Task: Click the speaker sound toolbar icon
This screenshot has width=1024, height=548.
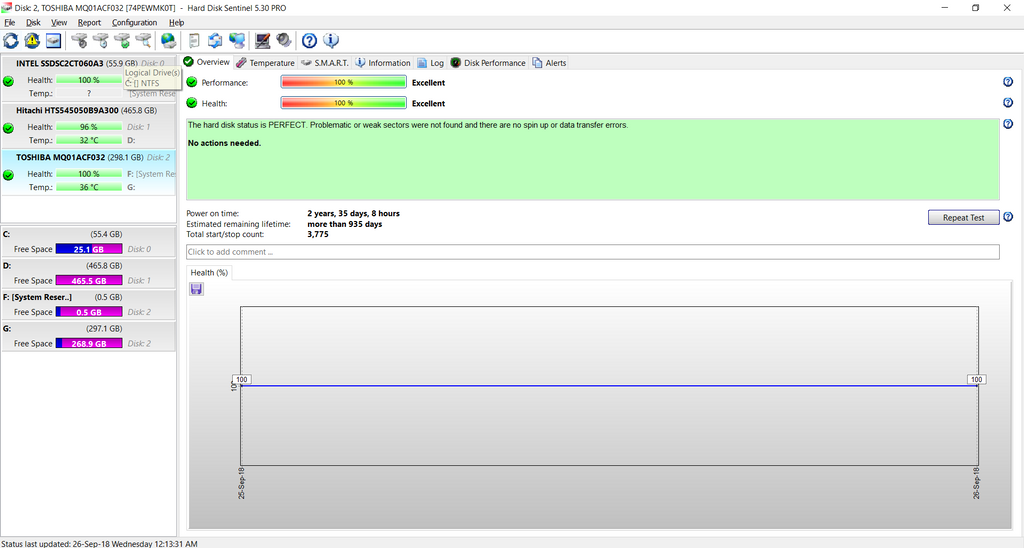Action: click(283, 40)
